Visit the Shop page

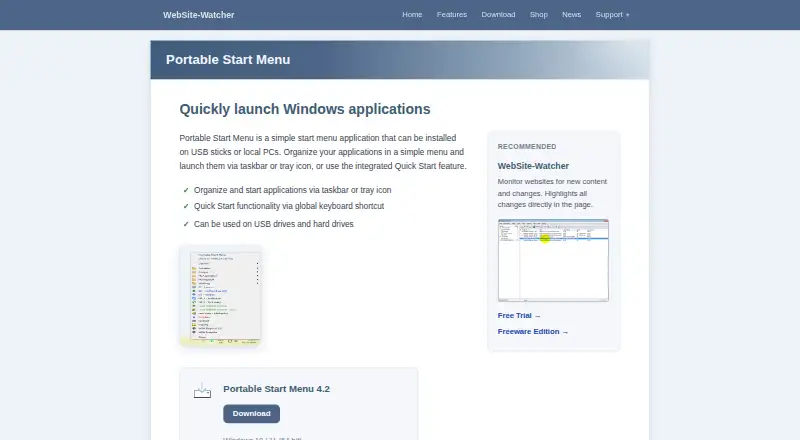538,15
